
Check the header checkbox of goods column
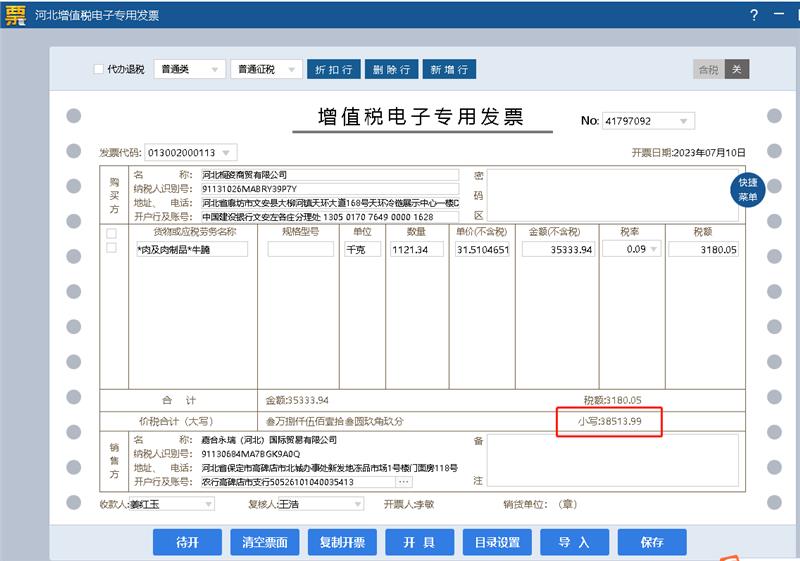(x=111, y=232)
